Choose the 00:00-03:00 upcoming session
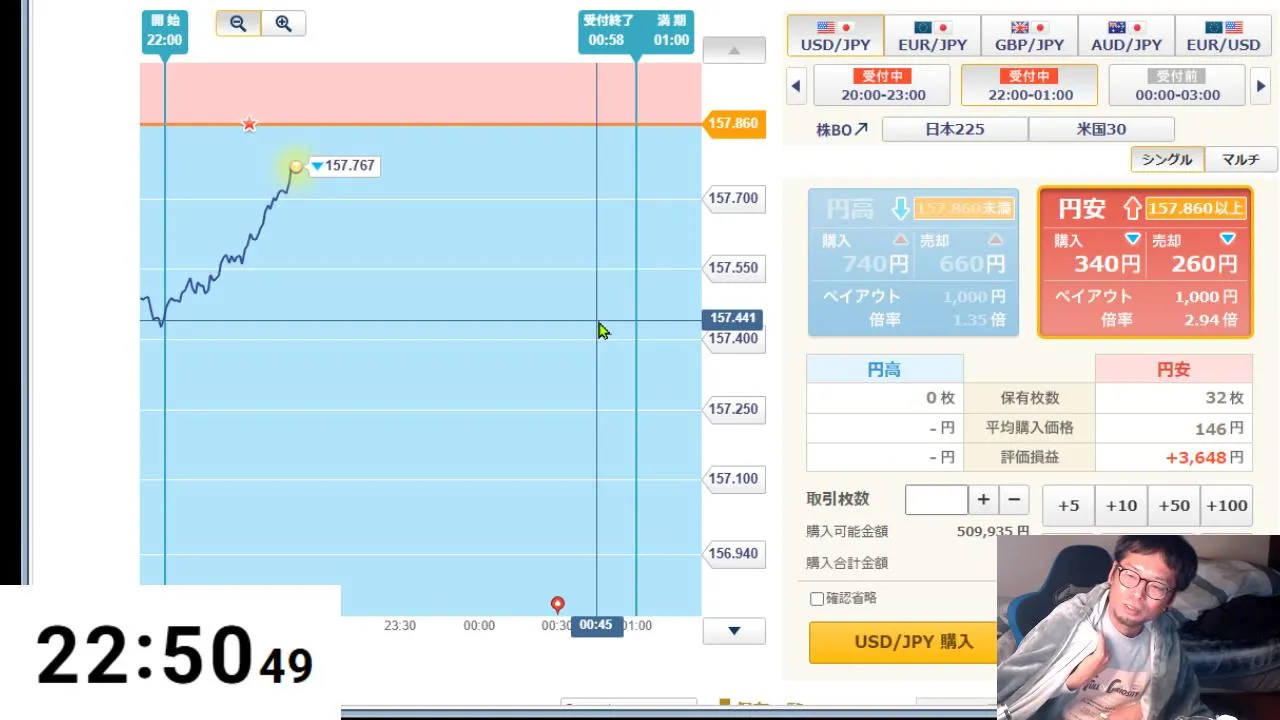1280x720 pixels. pyautogui.click(x=1177, y=86)
